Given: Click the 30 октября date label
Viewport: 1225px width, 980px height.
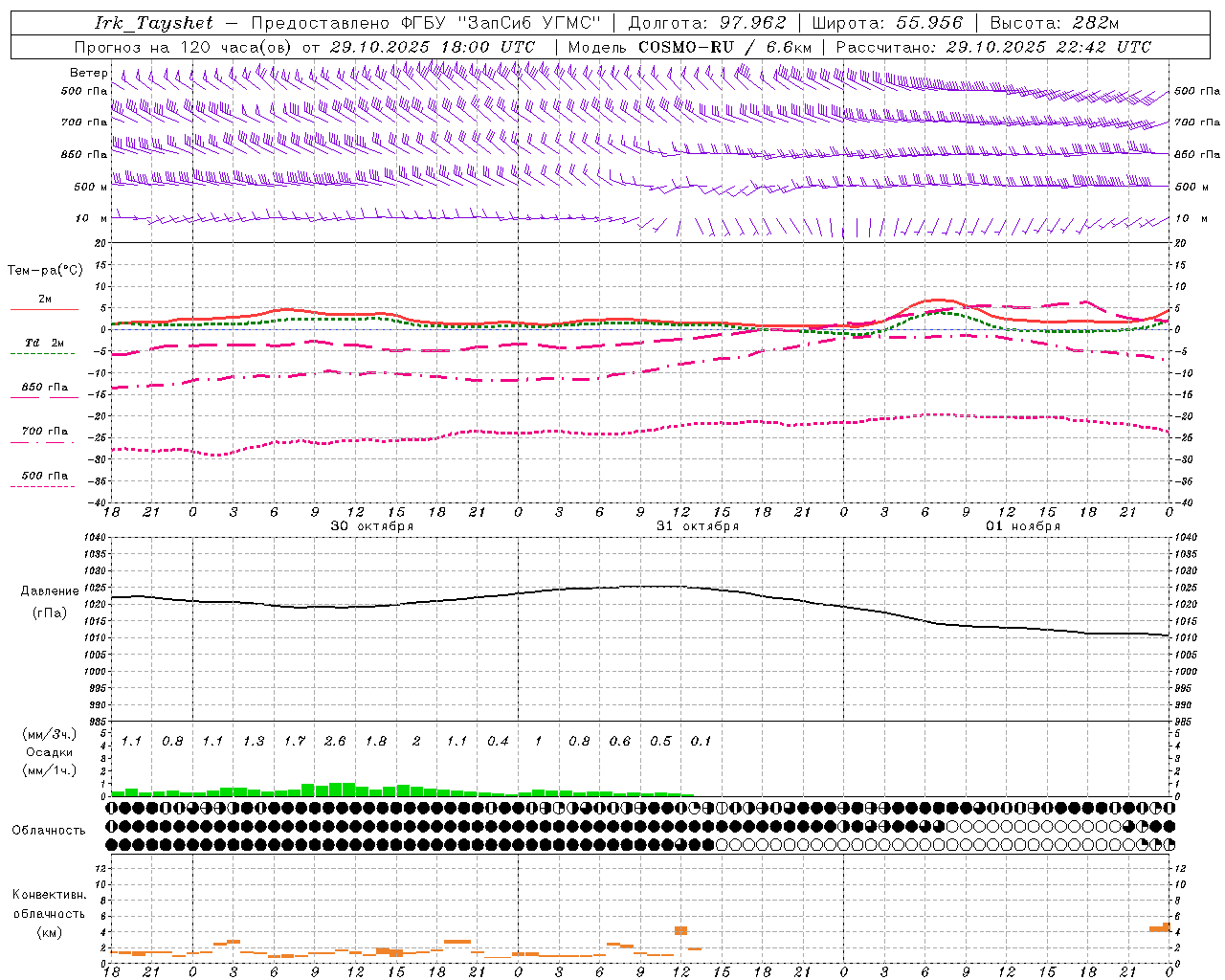Looking at the screenshot, I should pyautogui.click(x=372, y=526).
